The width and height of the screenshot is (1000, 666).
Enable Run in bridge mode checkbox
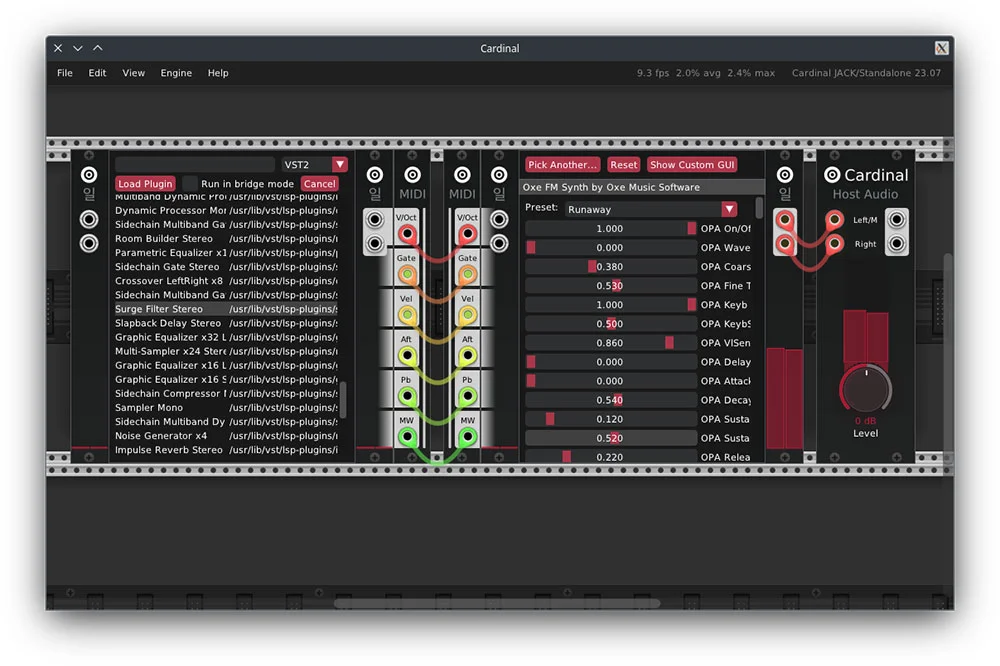[x=190, y=184]
